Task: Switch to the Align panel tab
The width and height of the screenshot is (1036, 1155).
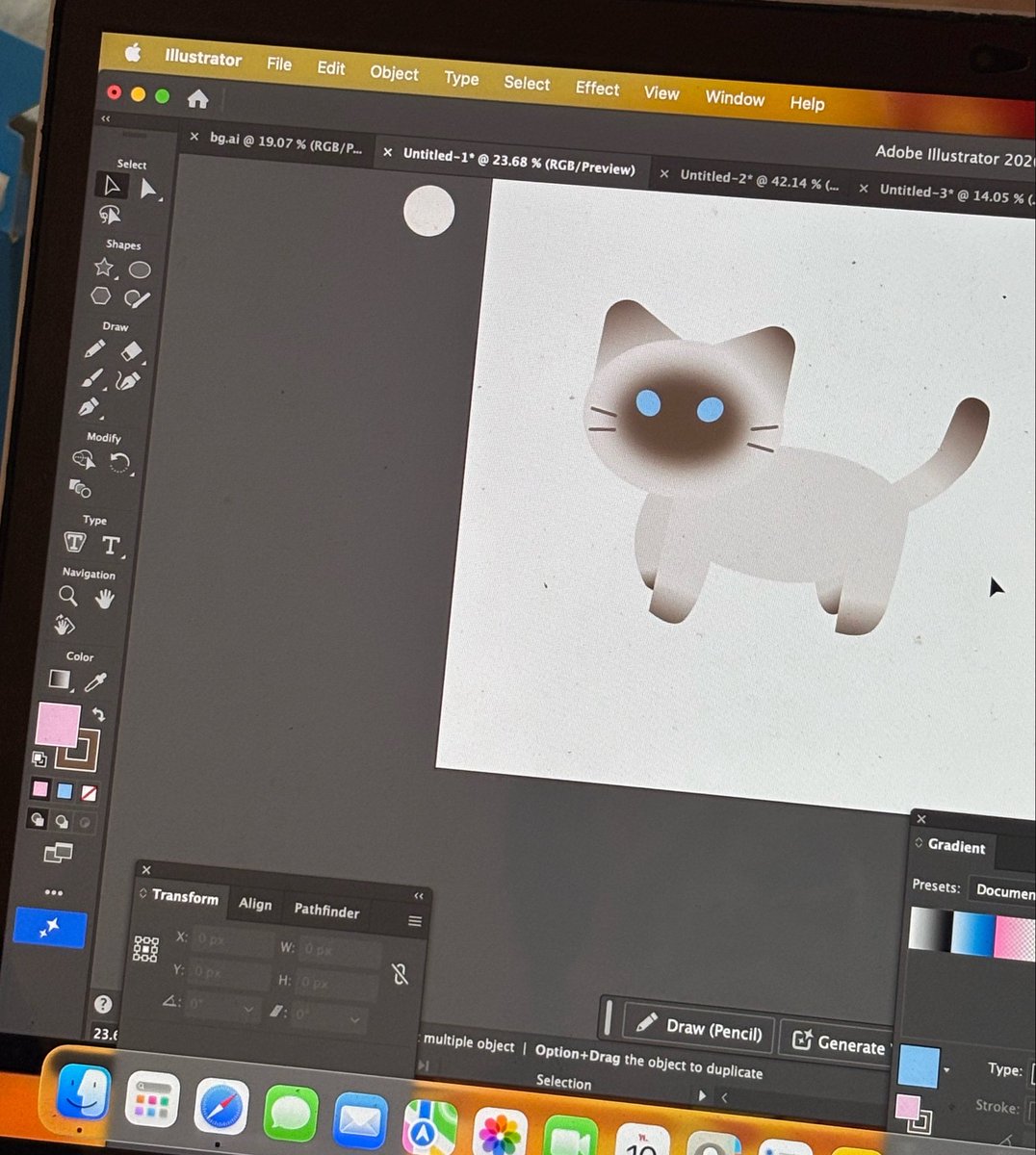Action: (255, 904)
